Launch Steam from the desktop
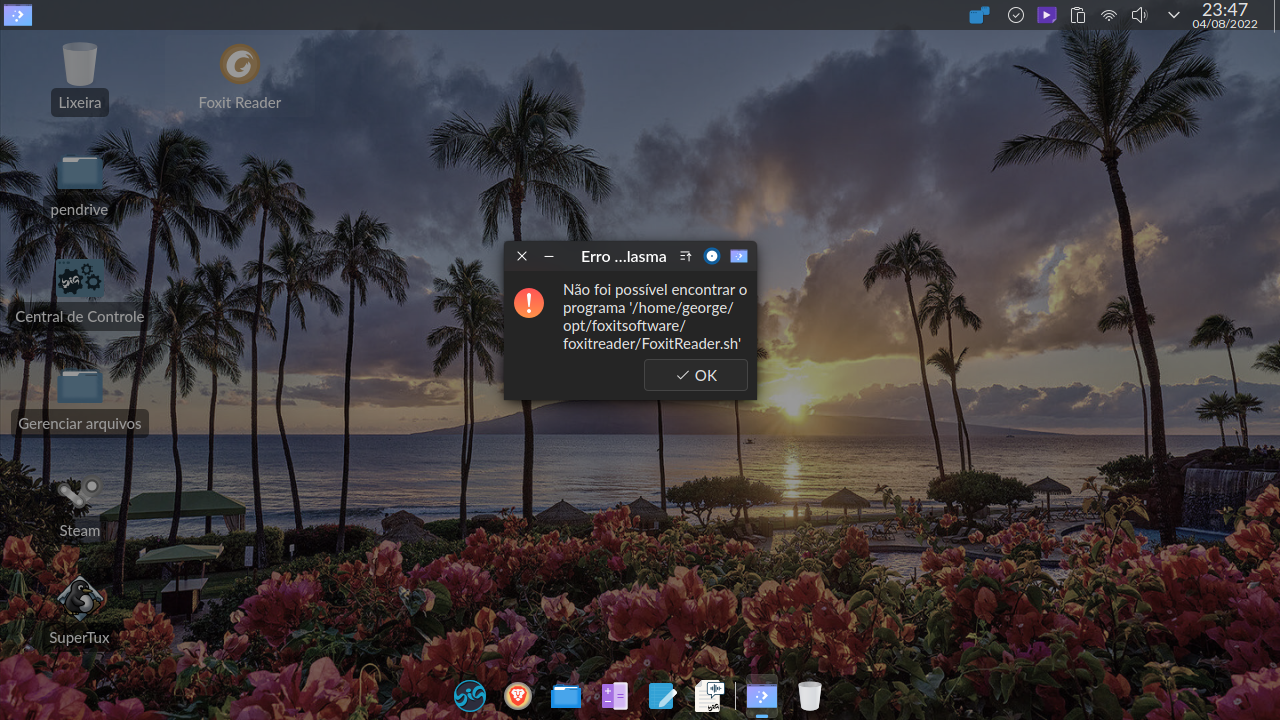Viewport: 1280px width, 720px height. (x=80, y=496)
